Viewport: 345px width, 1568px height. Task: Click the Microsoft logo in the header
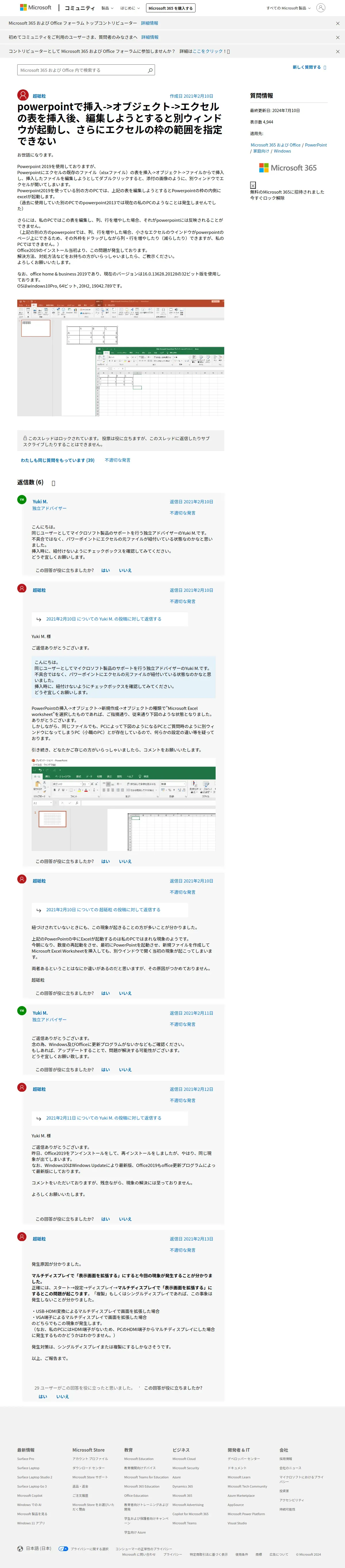[35, 8]
